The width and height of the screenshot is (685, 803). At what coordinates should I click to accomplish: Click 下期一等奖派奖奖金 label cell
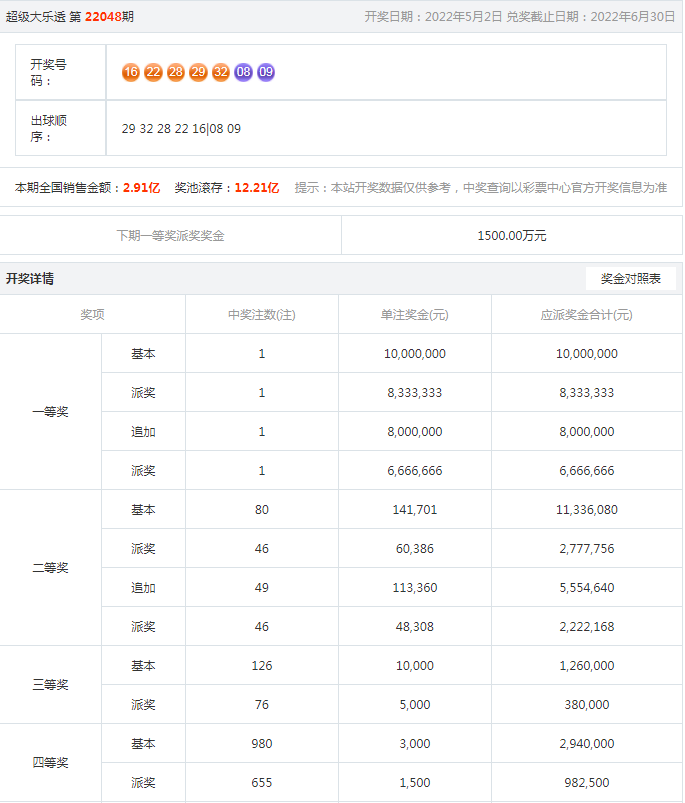[x=170, y=236]
